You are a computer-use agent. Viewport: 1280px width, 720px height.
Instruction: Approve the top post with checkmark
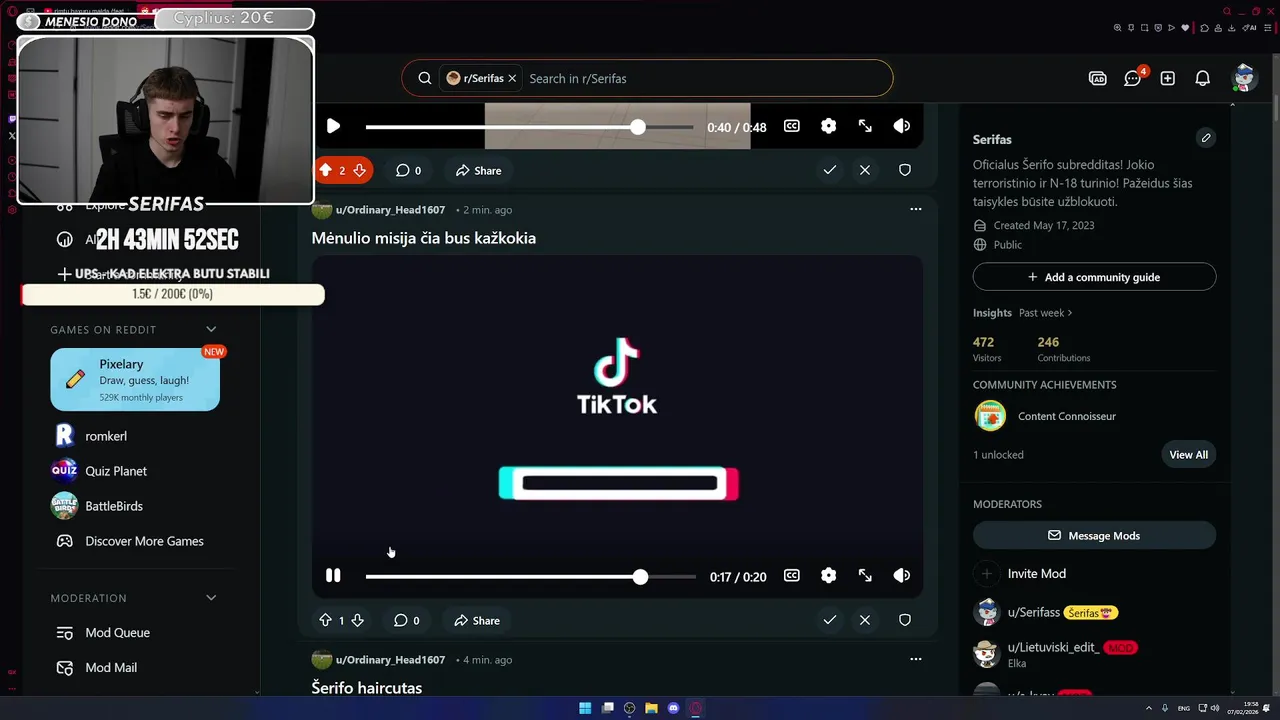point(829,170)
